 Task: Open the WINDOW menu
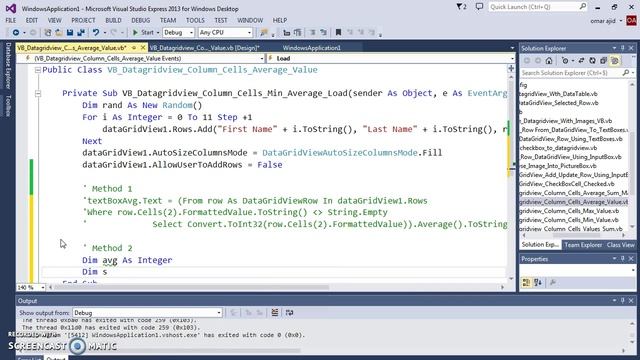point(250,20)
